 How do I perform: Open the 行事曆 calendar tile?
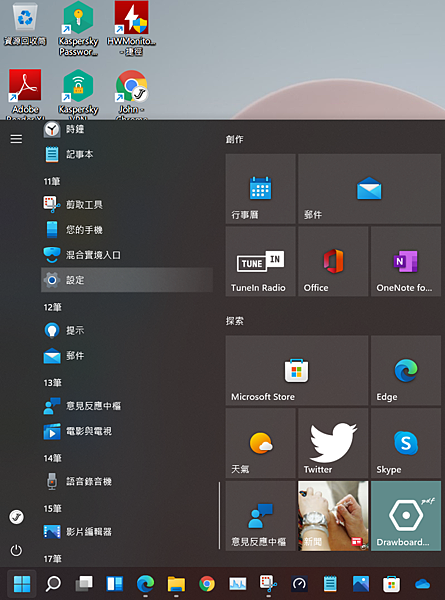[x=261, y=189]
